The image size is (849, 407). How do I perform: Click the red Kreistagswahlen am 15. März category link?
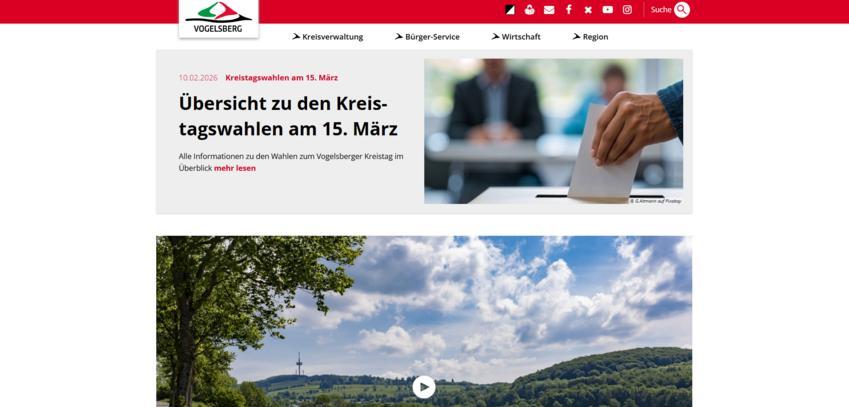[x=282, y=77]
